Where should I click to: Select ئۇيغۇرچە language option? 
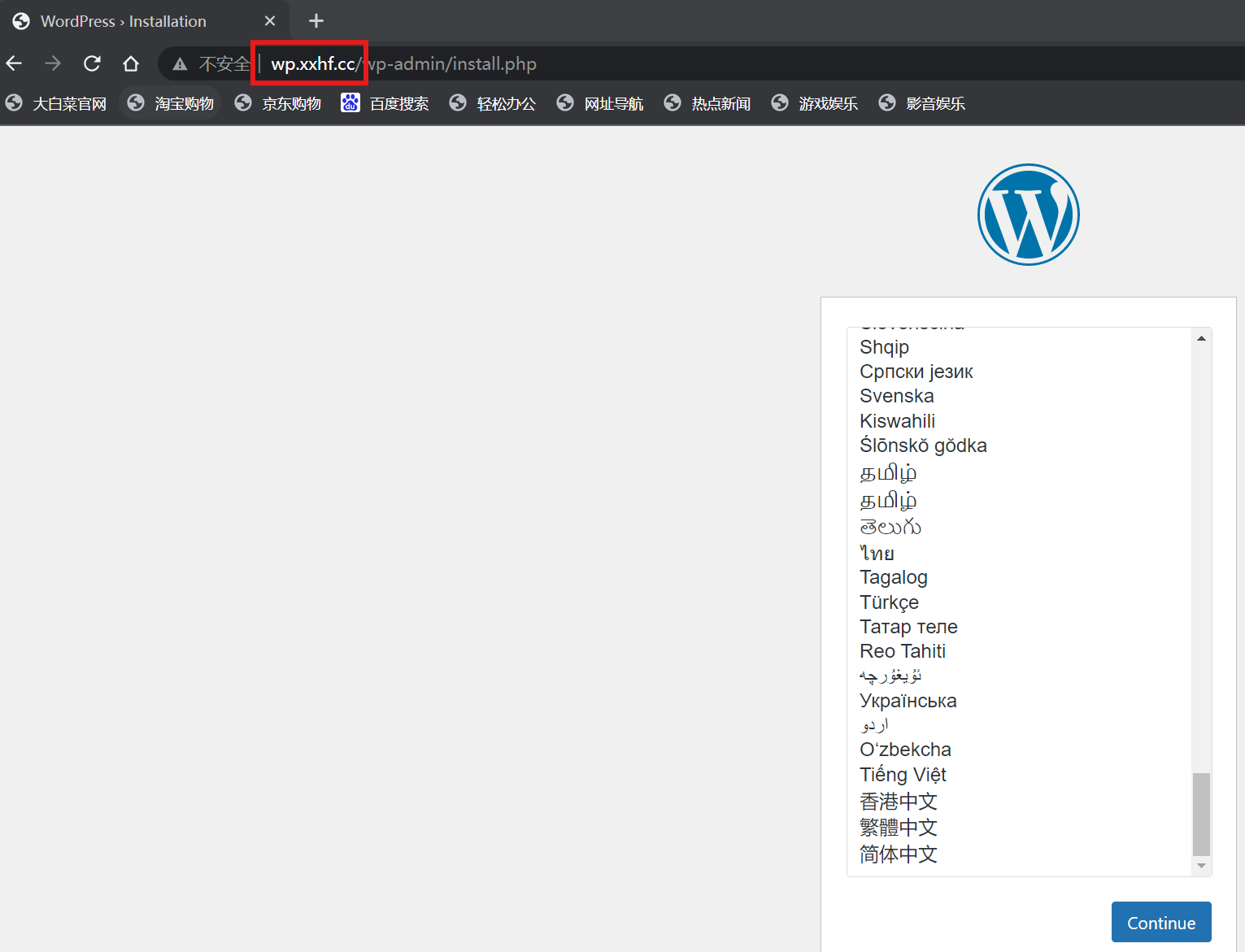click(x=1019, y=676)
